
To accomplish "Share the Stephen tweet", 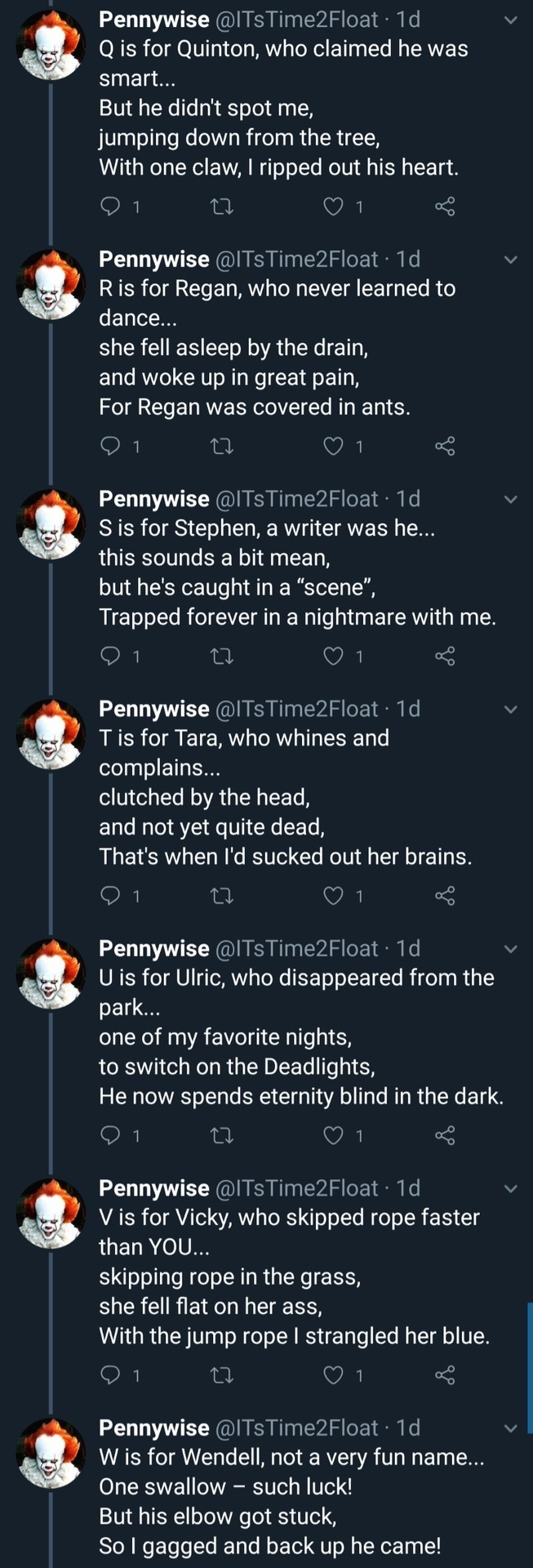I will 445,656.
